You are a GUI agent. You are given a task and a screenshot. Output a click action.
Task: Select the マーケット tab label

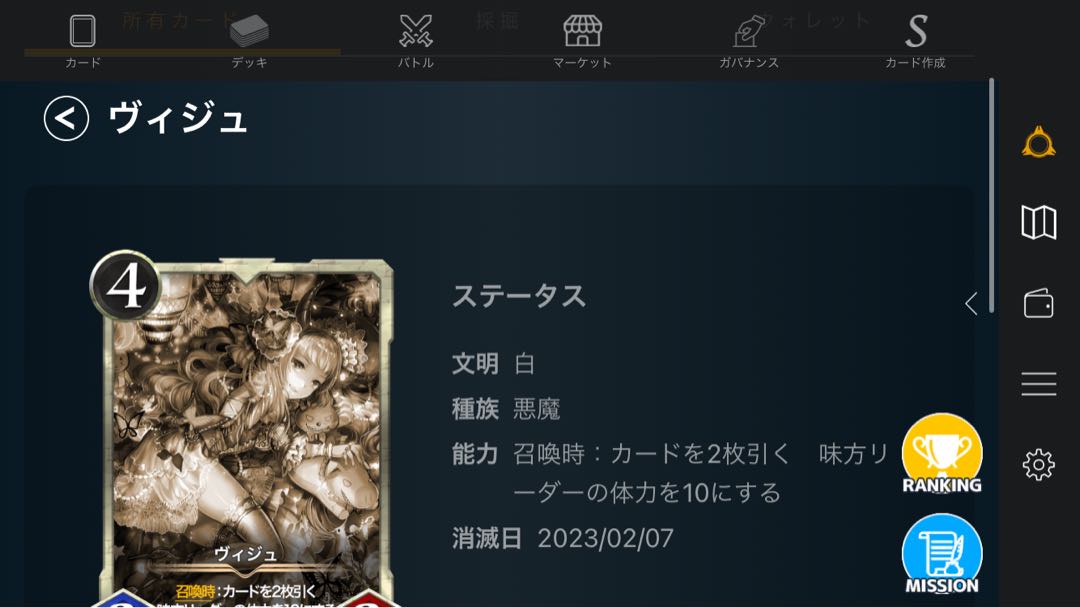582,63
